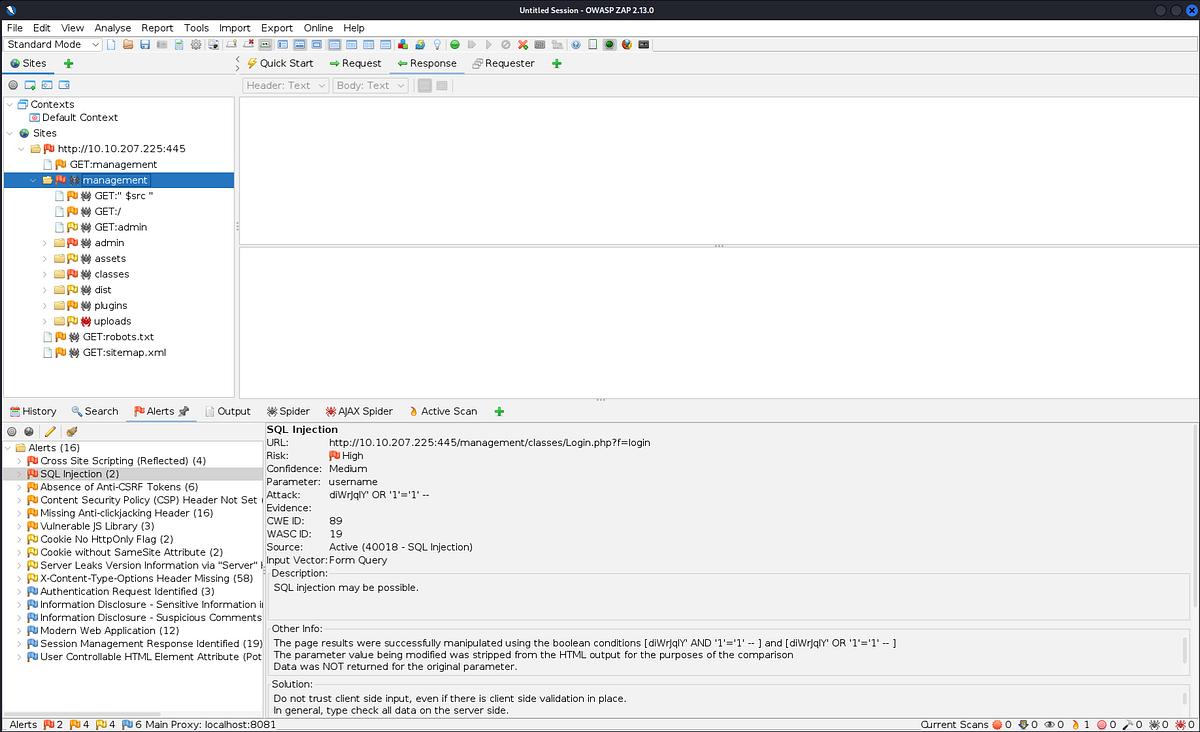
Task: Click the Other Info panel vertical scrollbar
Action: 1186,653
